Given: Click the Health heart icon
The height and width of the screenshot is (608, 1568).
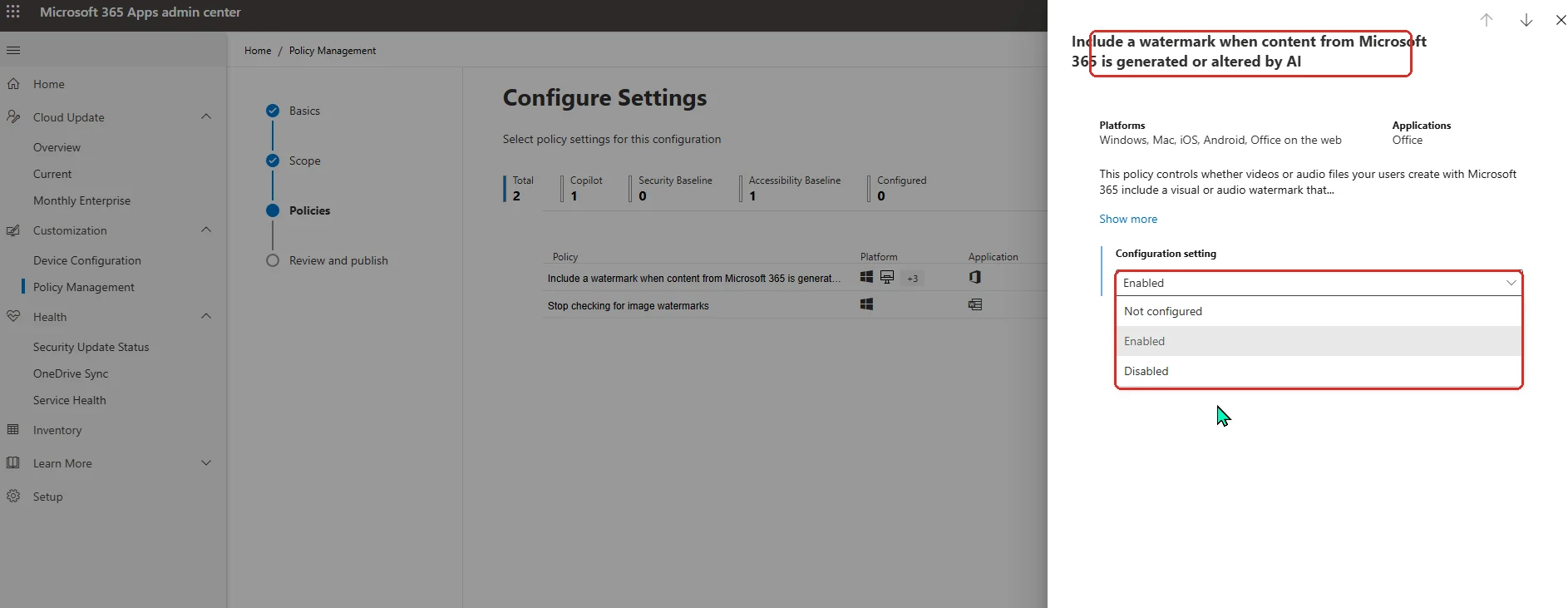Looking at the screenshot, I should pyautogui.click(x=13, y=317).
